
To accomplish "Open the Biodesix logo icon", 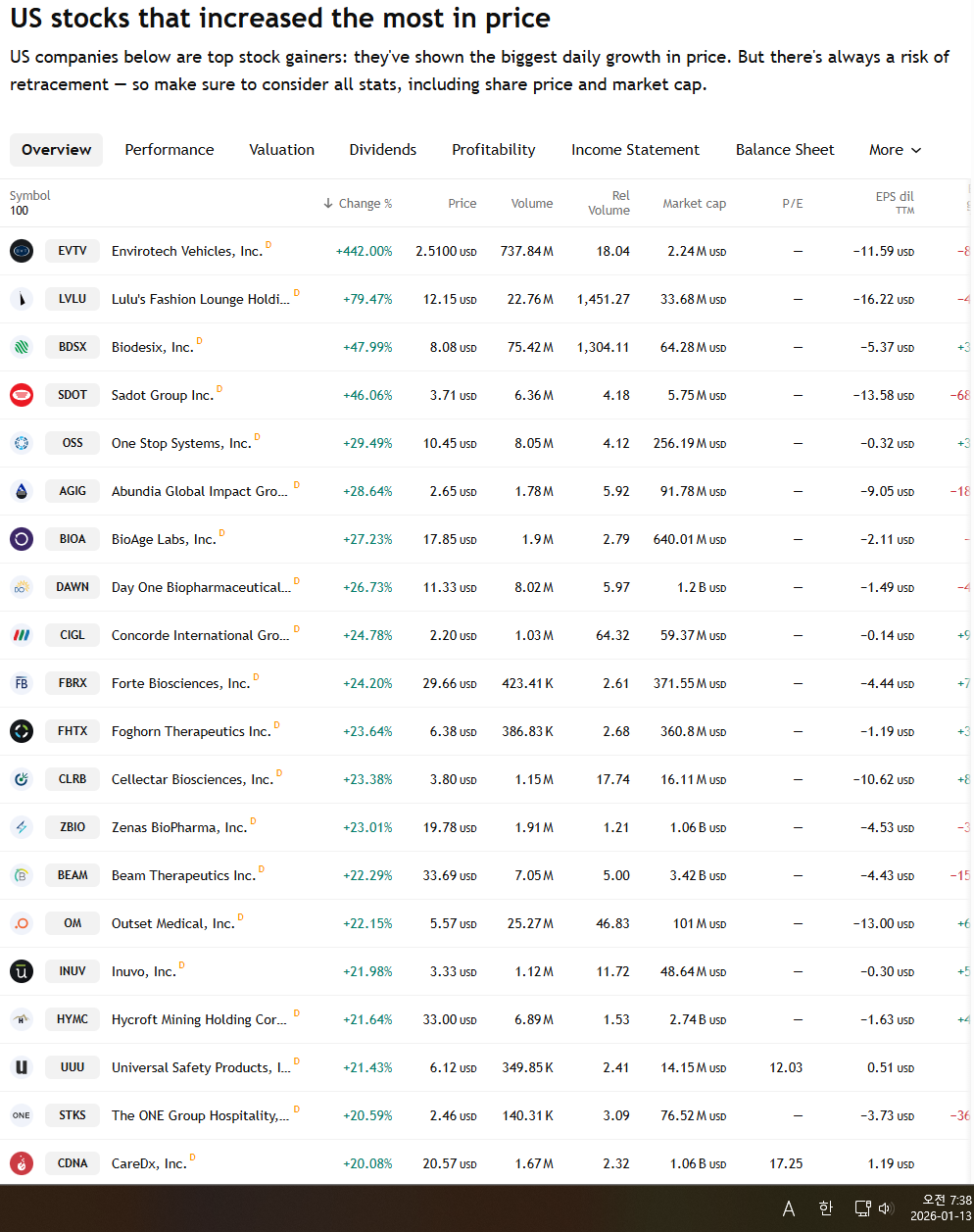I will click(22, 347).
